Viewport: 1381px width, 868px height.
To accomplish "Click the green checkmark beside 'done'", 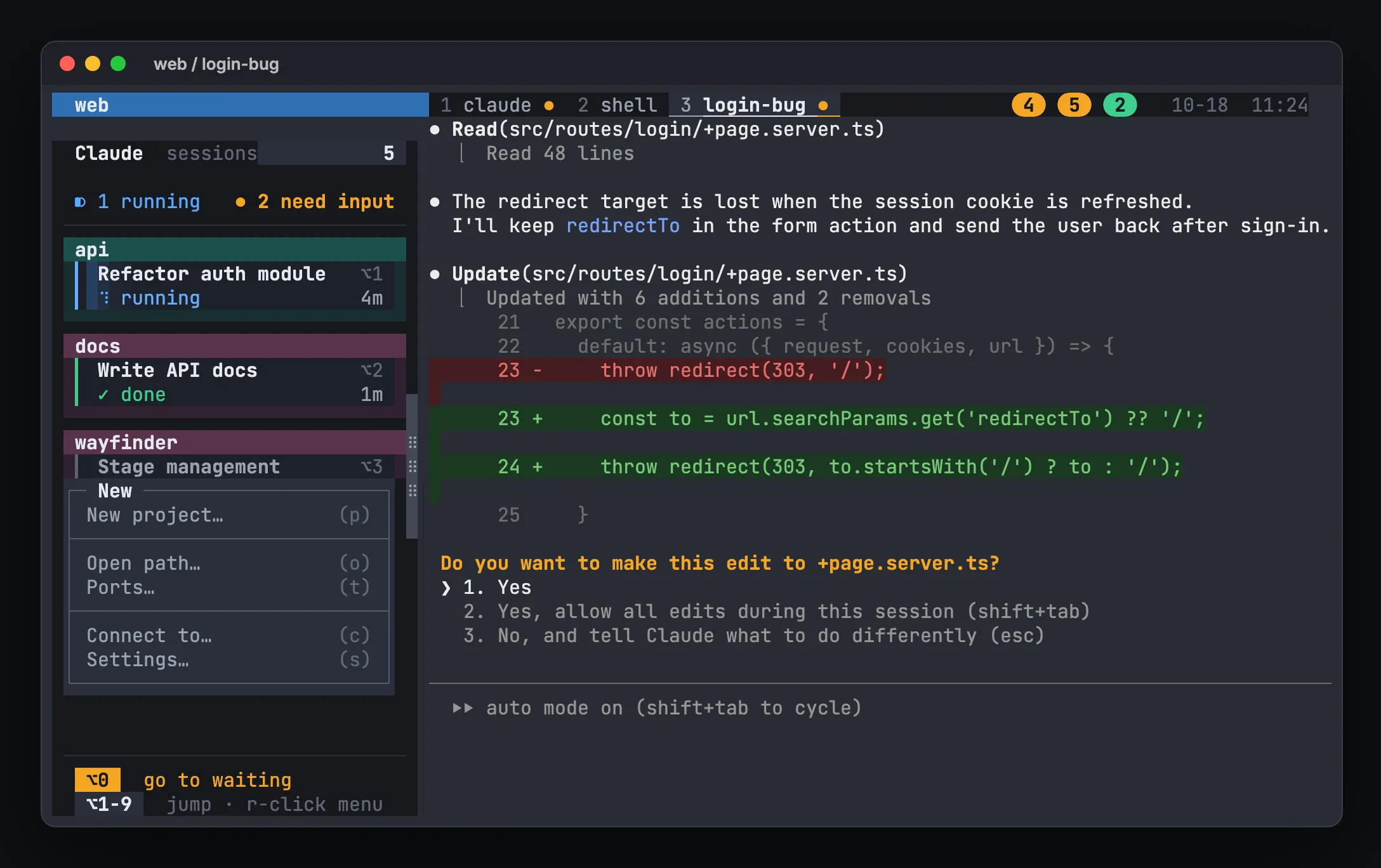I will 103,395.
